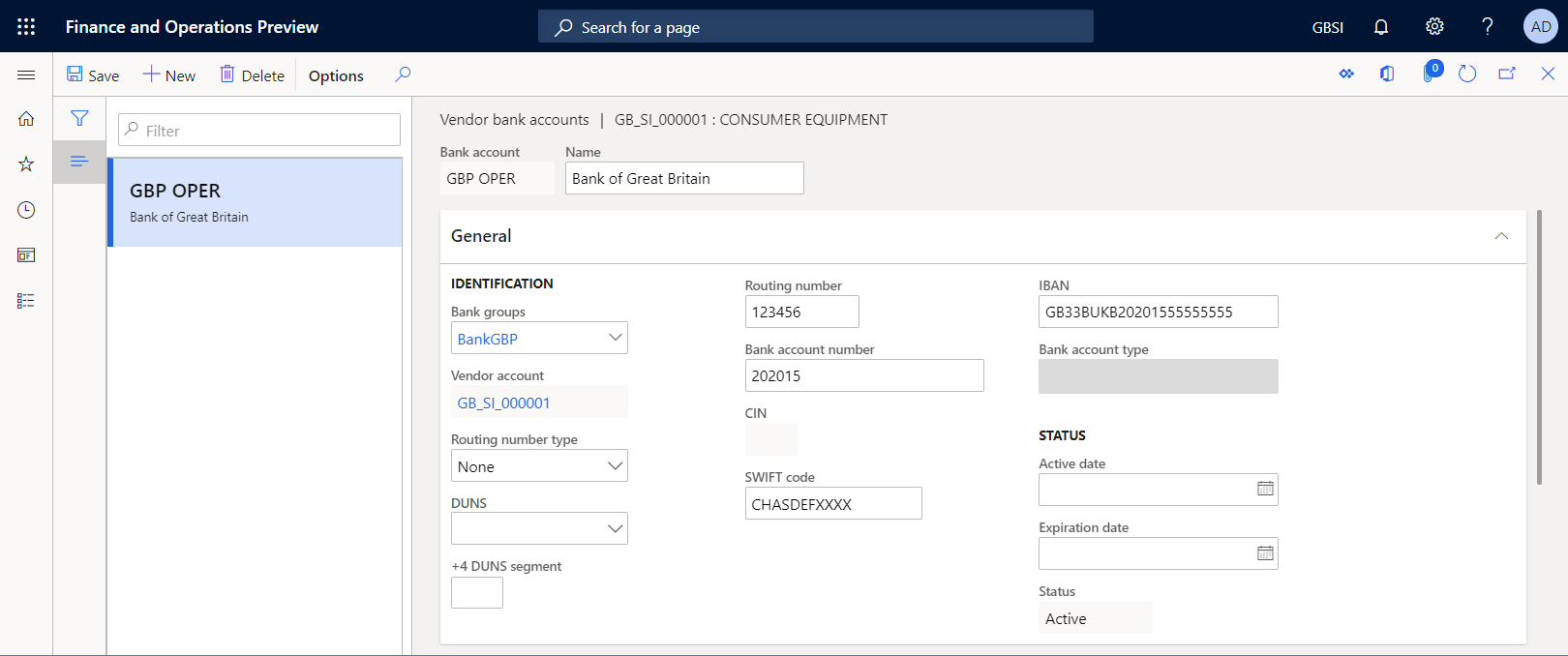Open the notifications bell
This screenshot has height=656, width=1568.
[x=1381, y=26]
